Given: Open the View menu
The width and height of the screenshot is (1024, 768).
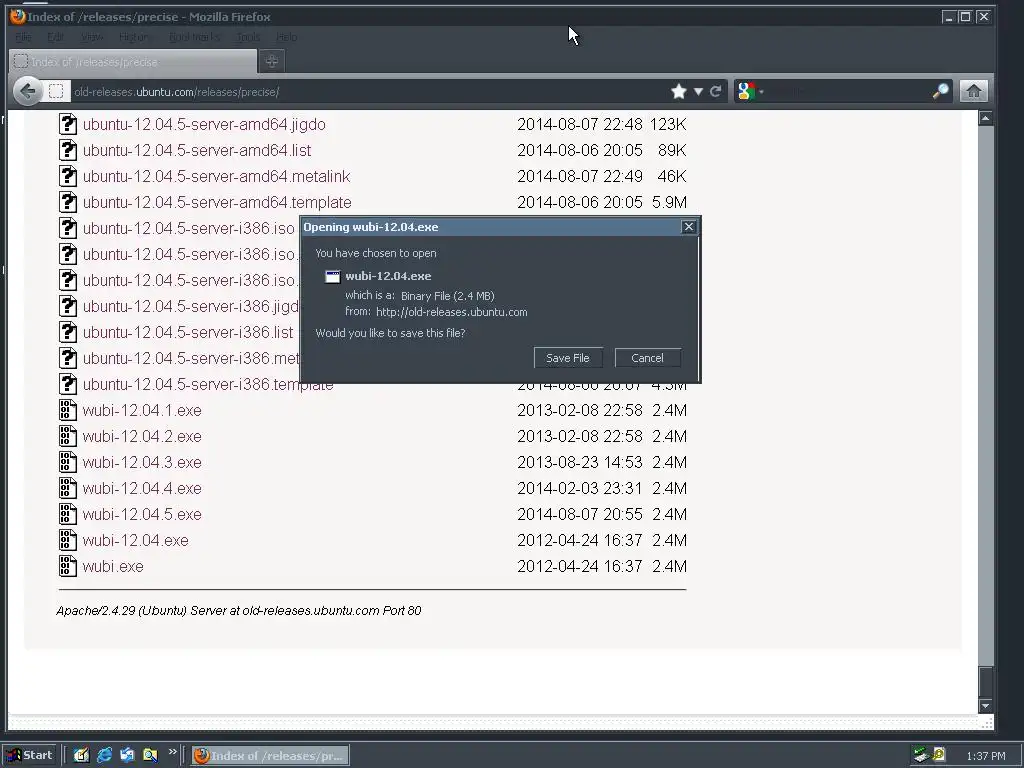Looking at the screenshot, I should click(92, 37).
